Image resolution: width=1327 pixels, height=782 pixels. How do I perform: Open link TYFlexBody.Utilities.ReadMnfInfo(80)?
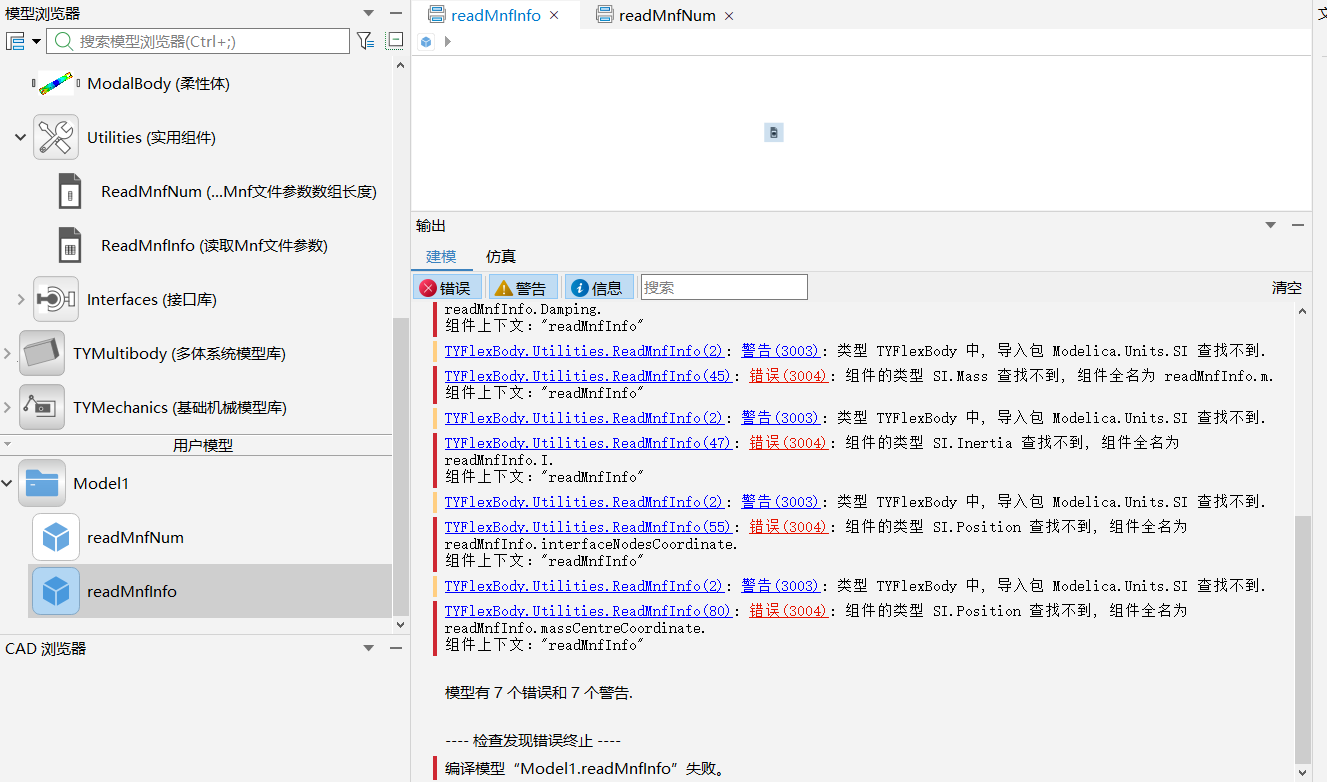pyautogui.click(x=588, y=611)
